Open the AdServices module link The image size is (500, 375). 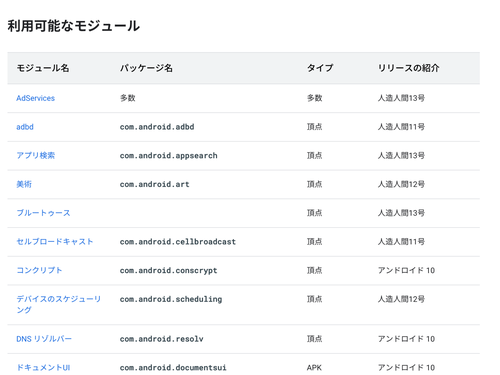coord(35,98)
